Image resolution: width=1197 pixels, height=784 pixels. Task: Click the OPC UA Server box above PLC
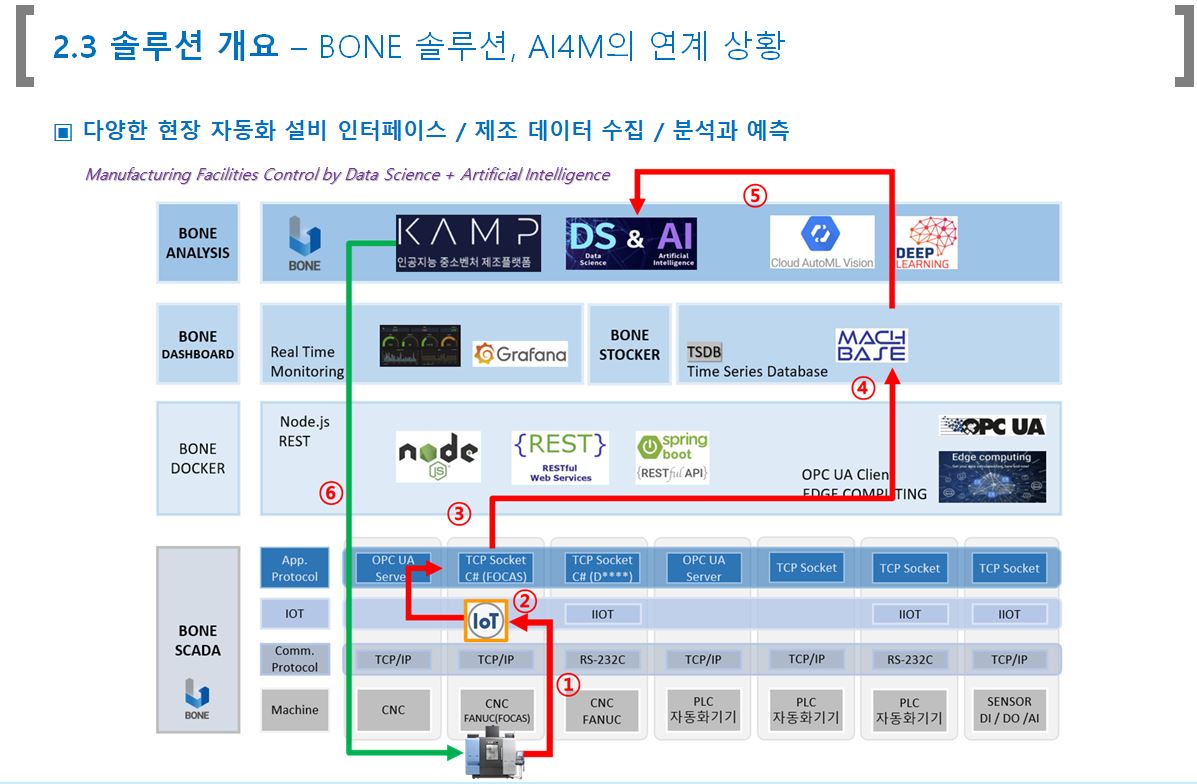click(x=704, y=568)
